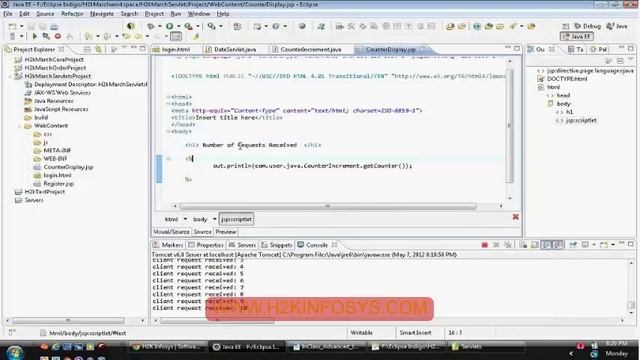Click jsp:scriptlet breadcrumb button
Screen dimensions: 640x360
(x=236, y=219)
